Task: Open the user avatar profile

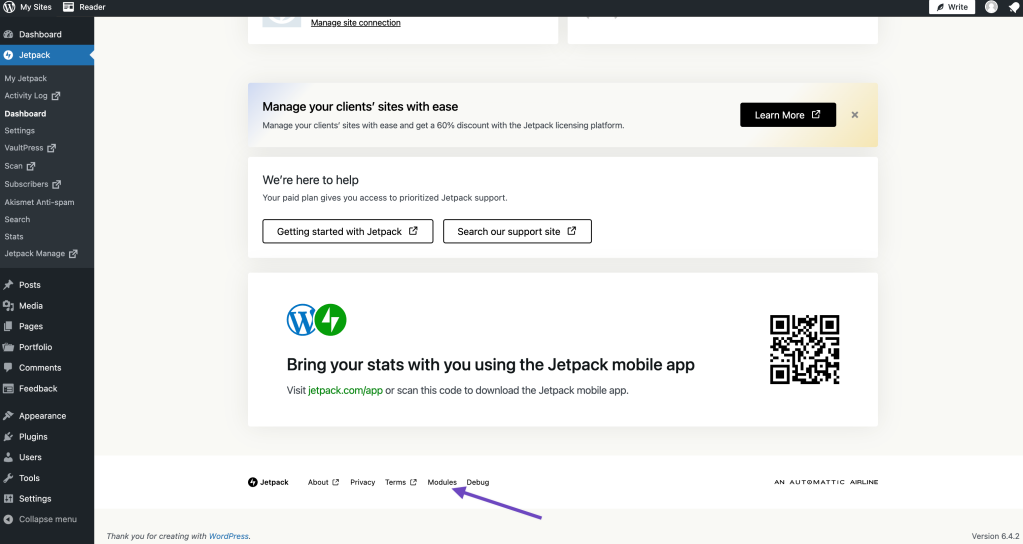Action: 991,7
